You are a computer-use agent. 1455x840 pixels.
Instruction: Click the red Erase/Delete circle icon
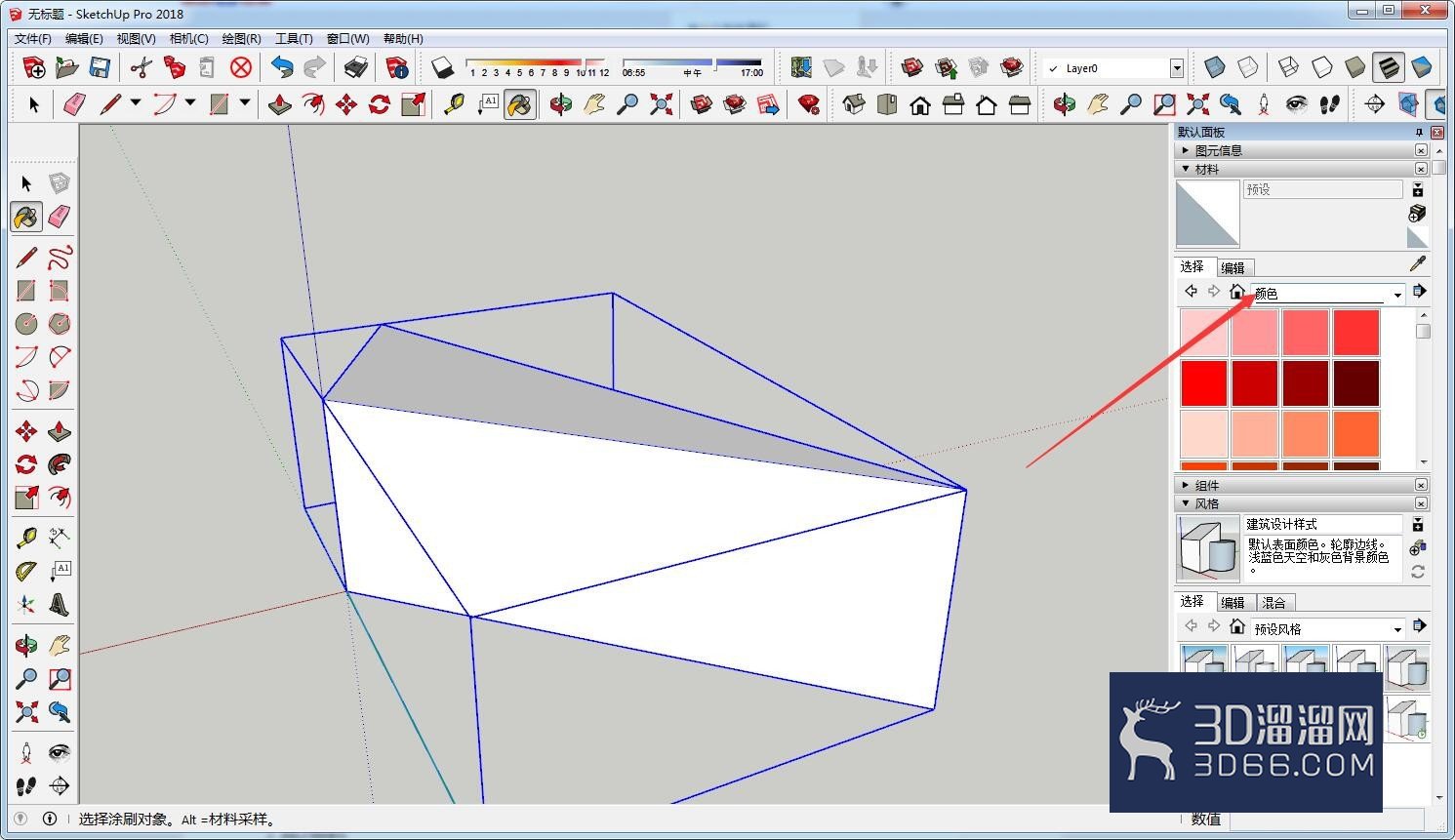pyautogui.click(x=241, y=67)
